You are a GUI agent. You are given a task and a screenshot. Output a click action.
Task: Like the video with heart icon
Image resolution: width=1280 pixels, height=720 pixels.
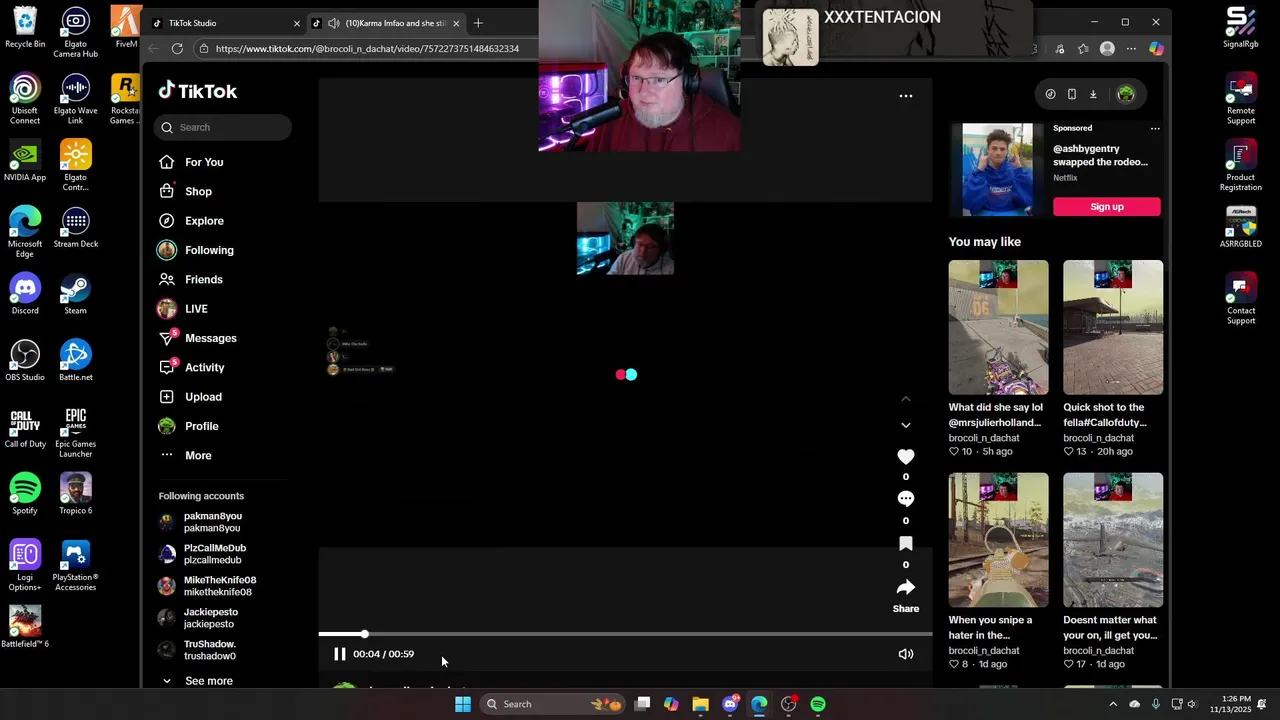pos(906,456)
